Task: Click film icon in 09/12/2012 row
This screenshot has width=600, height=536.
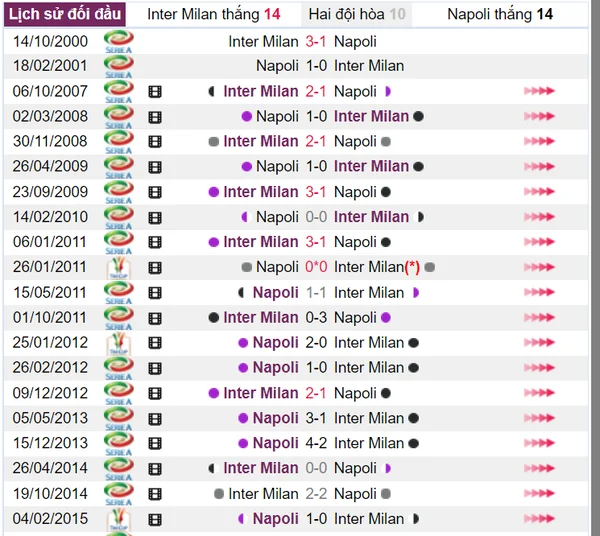Action: pyautogui.click(x=155, y=393)
